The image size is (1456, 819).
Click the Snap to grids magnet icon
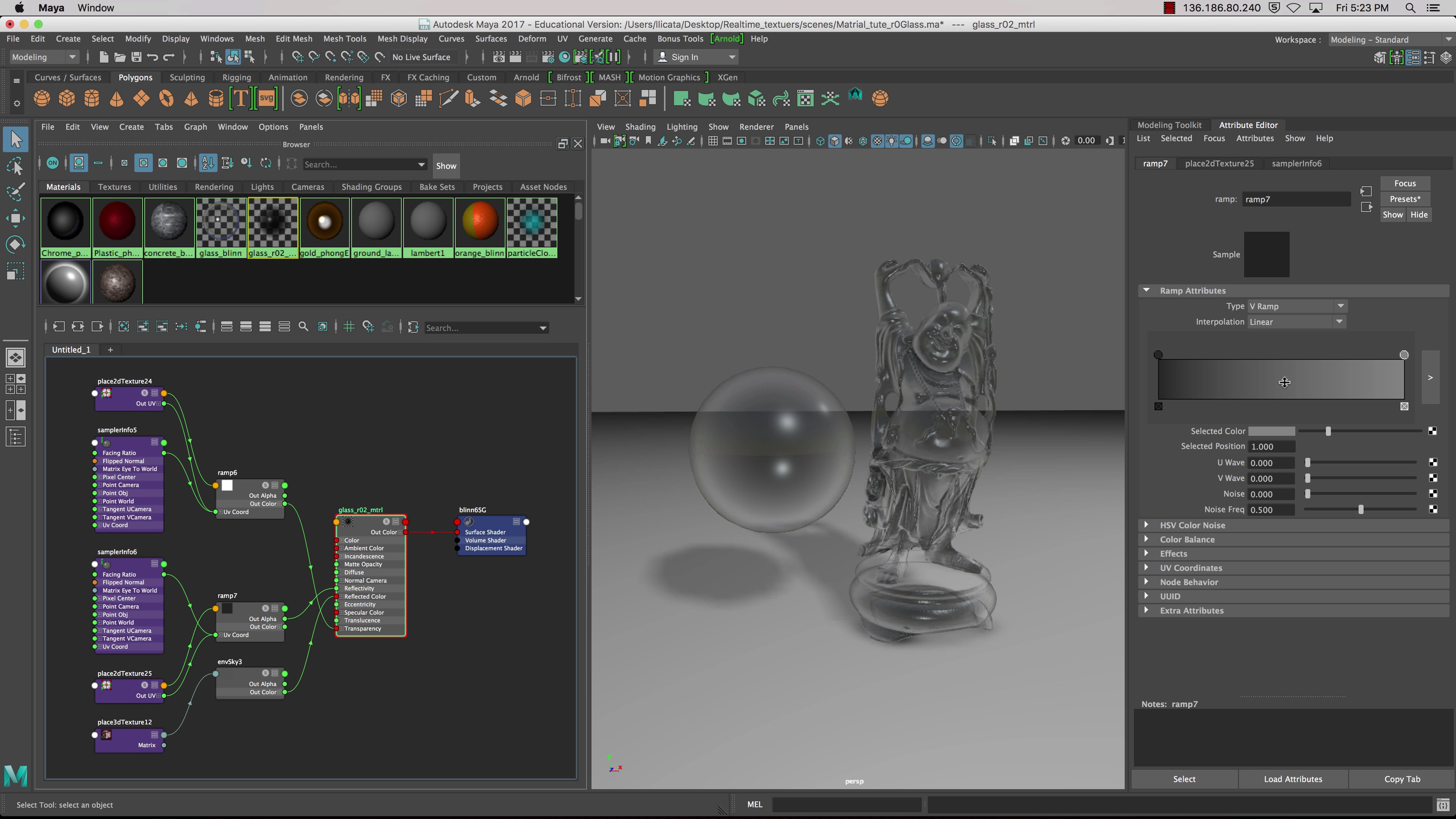click(298, 56)
